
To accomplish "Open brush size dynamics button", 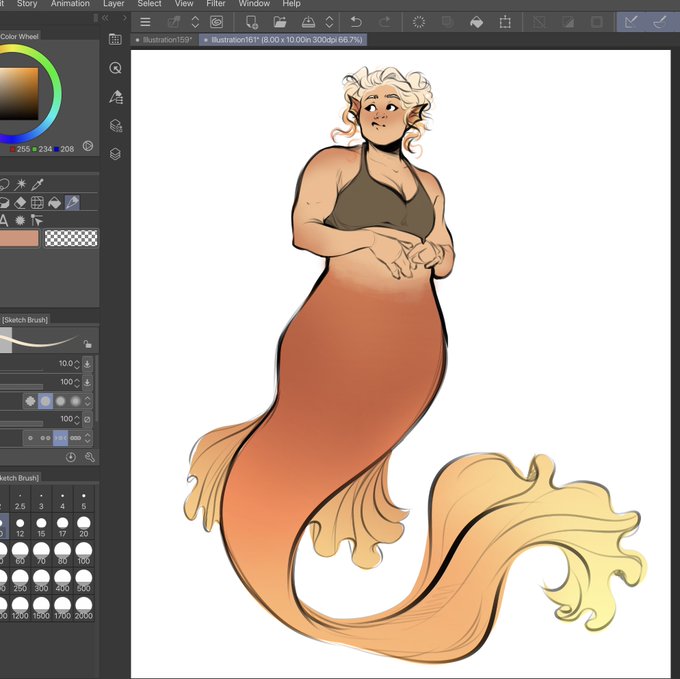I will click(x=87, y=364).
